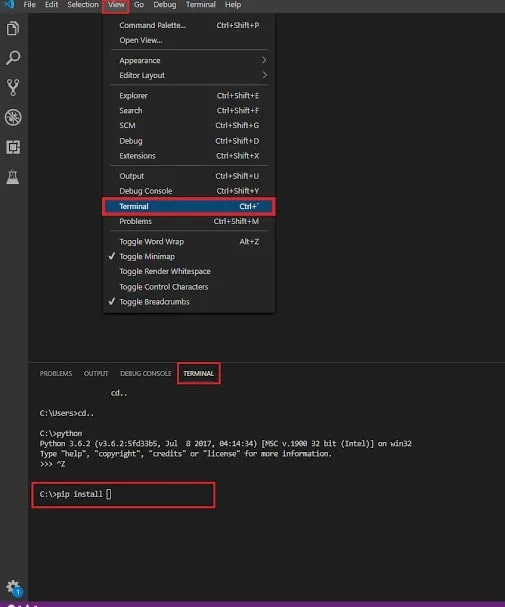Click the '>>> ^Z' terminal line

(x=52, y=464)
